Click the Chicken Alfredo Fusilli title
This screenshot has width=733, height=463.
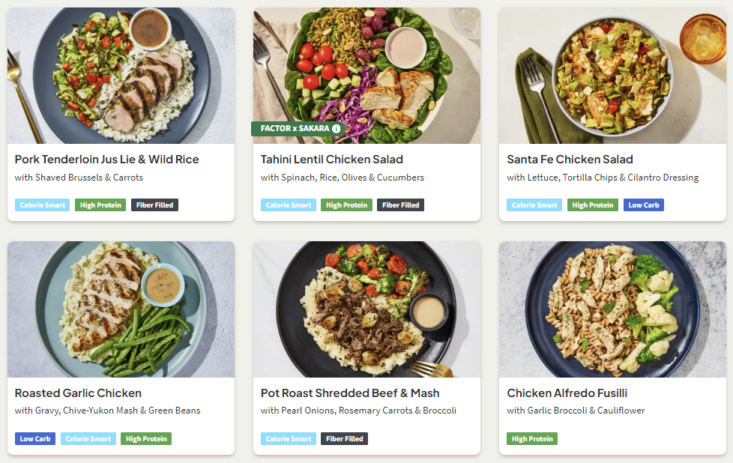pyautogui.click(x=567, y=393)
